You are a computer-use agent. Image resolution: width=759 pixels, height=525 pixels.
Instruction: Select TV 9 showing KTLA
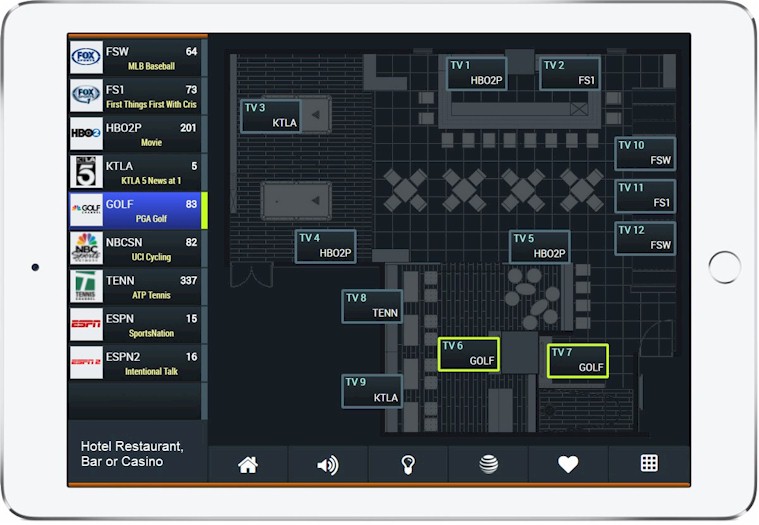coord(372,390)
